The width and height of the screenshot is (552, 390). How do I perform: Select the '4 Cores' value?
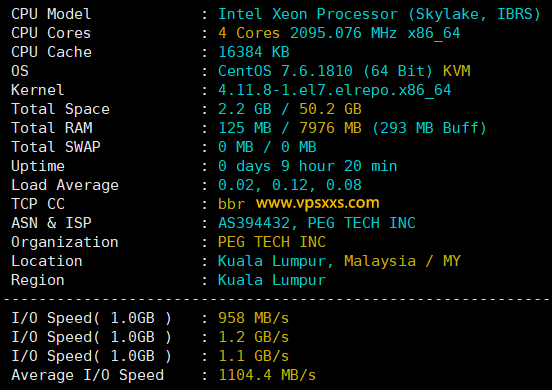pyautogui.click(x=249, y=33)
